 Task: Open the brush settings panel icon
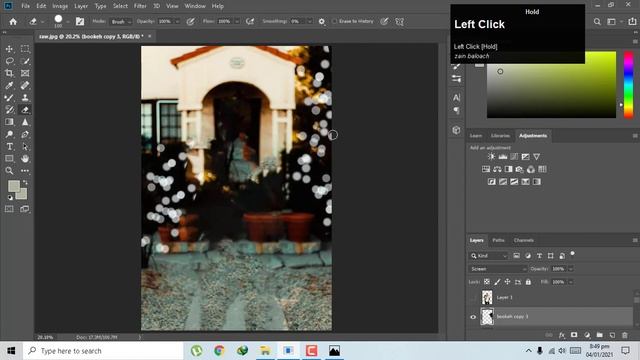[80, 22]
